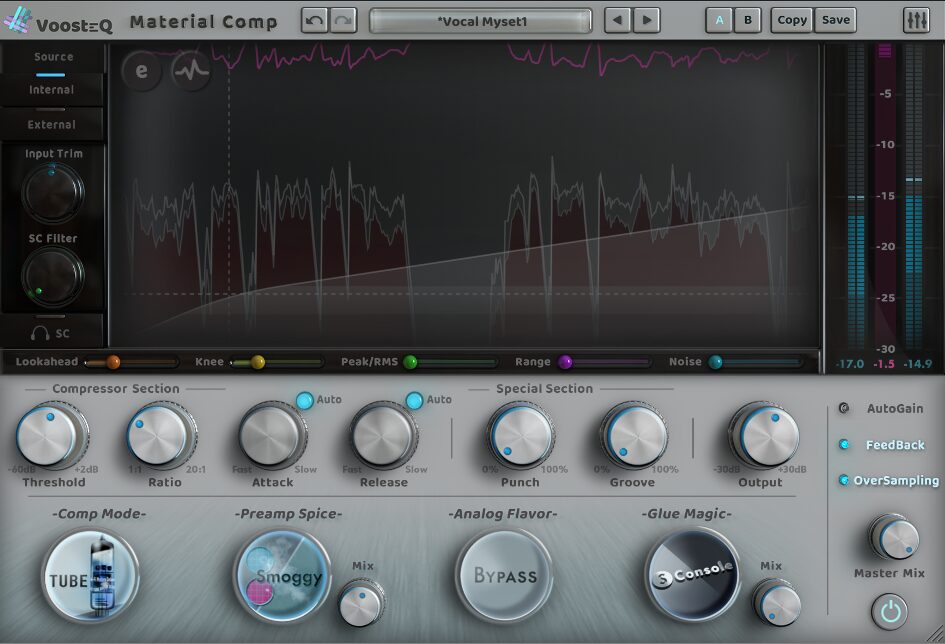Toggle the plugin power button
This screenshot has width=945, height=644.
[890, 609]
